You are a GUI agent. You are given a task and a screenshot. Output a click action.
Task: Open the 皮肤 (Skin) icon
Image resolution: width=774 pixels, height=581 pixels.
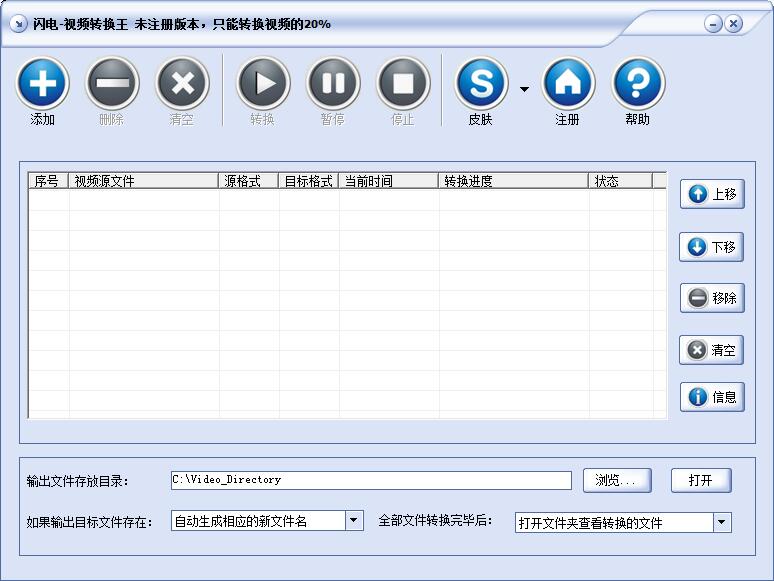tap(481, 84)
